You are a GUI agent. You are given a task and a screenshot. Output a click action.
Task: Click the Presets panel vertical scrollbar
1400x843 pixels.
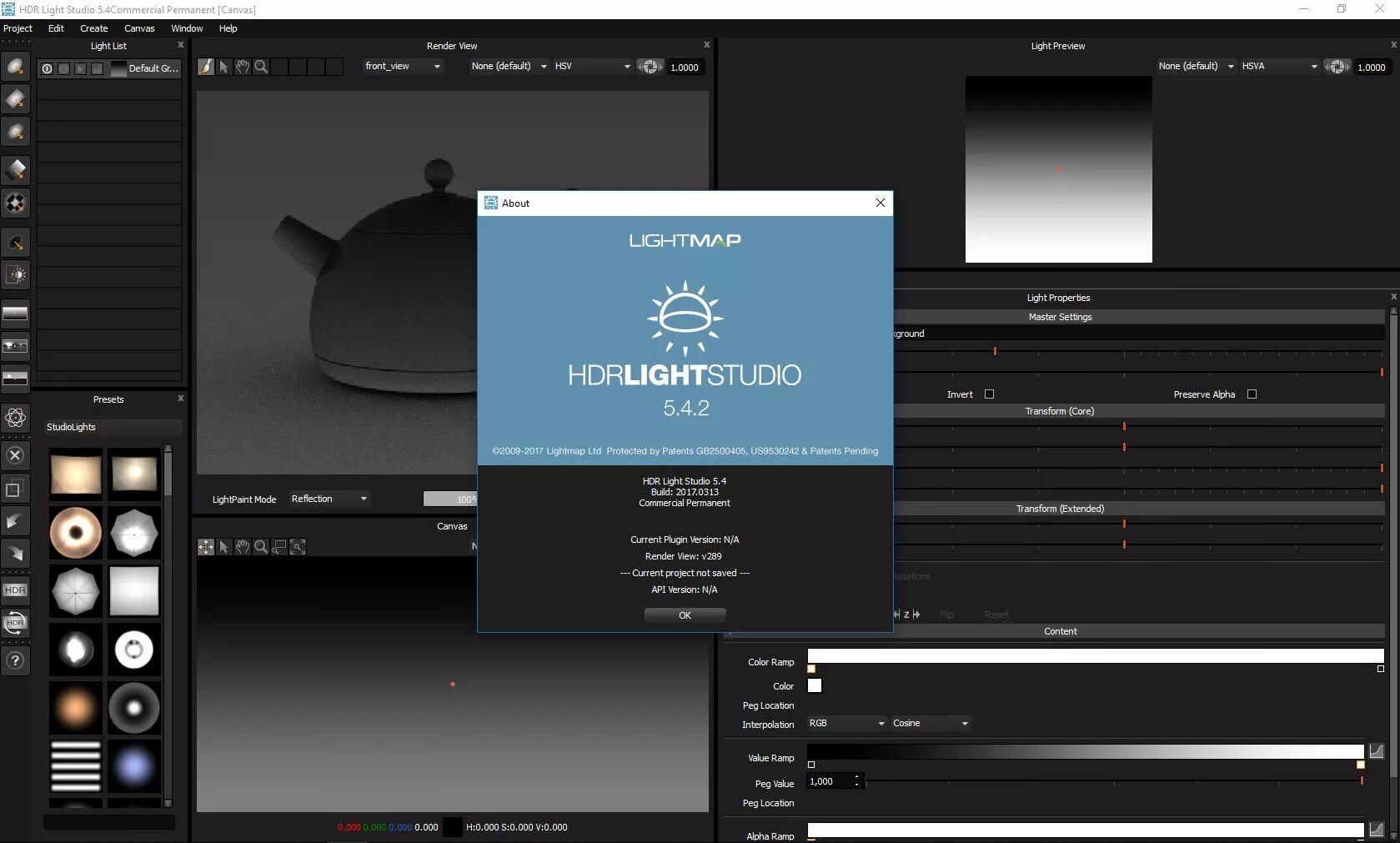pyautogui.click(x=168, y=625)
